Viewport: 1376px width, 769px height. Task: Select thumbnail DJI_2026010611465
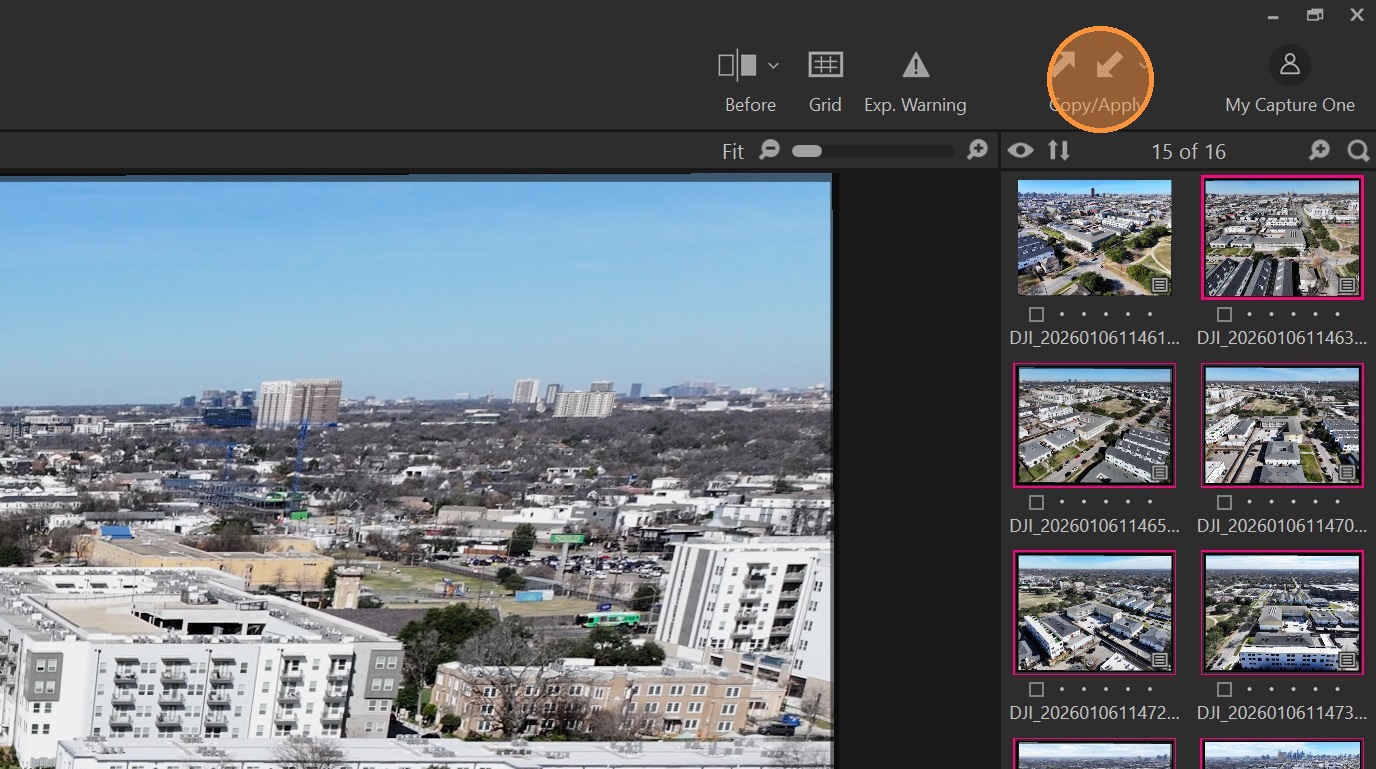(1094, 425)
